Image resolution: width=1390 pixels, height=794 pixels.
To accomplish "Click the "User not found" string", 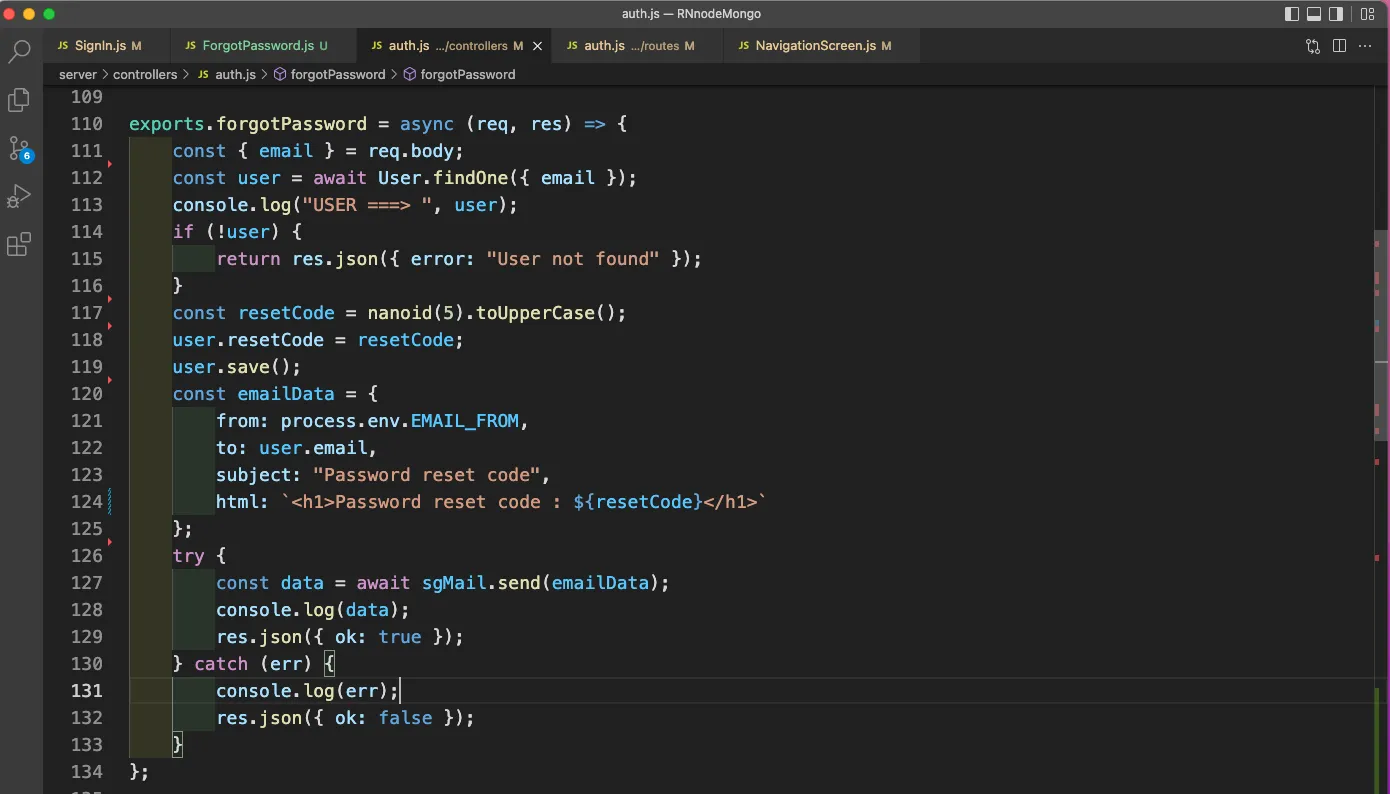I will click(573, 259).
